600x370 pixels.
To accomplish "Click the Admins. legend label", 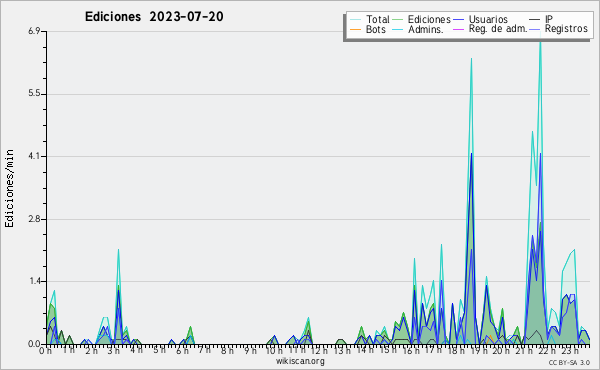I will [426, 29].
